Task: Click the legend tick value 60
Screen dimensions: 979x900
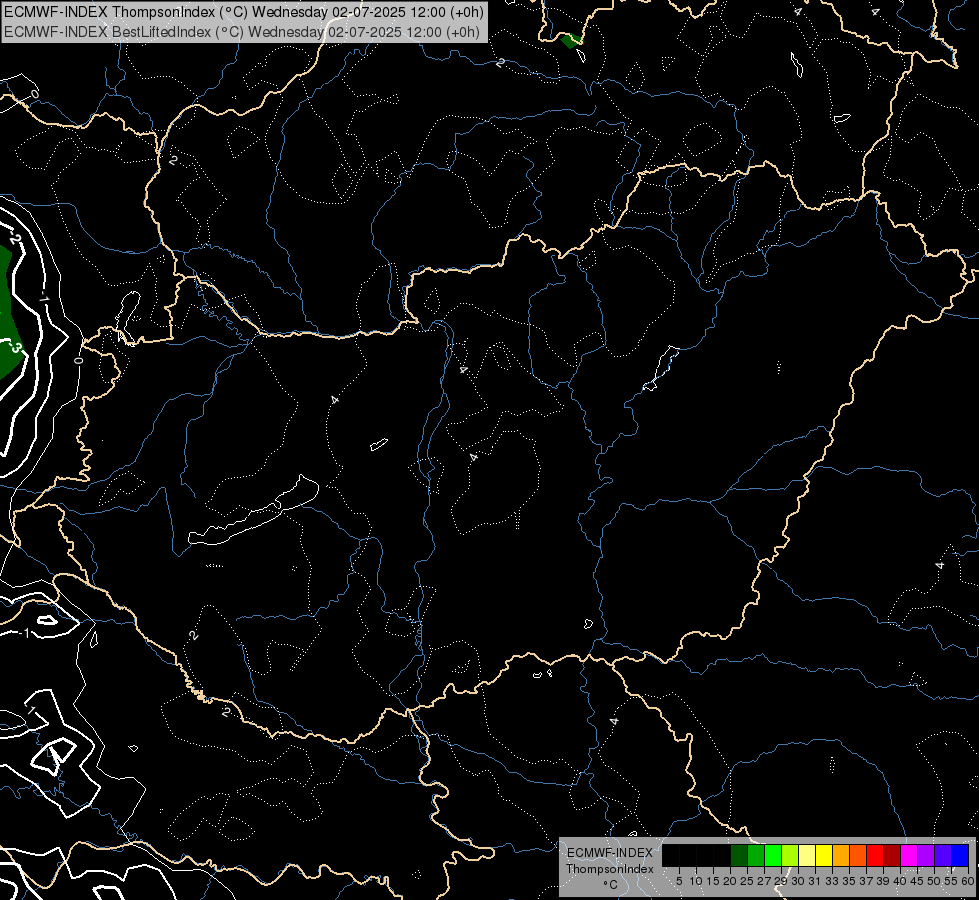Action: tap(968, 881)
